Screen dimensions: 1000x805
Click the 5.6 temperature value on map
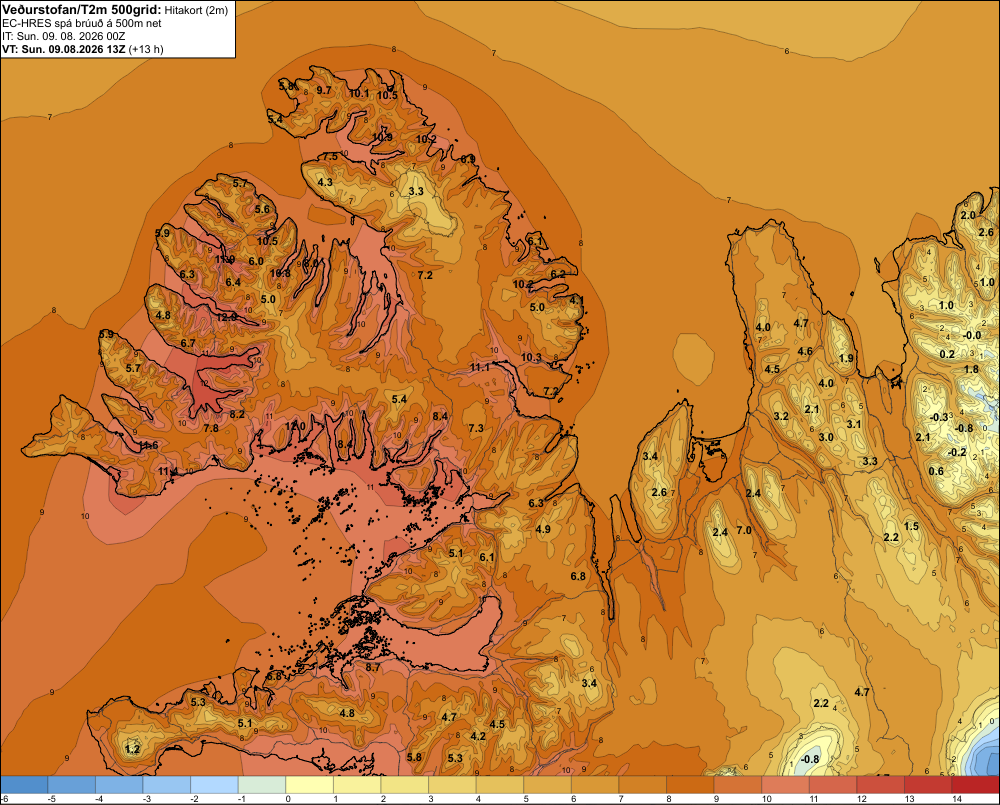[262, 209]
